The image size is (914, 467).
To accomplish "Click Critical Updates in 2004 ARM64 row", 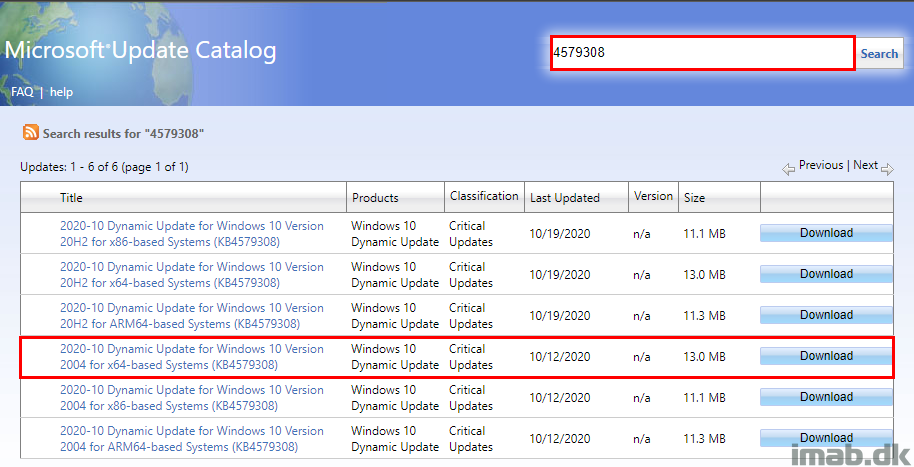I will point(471,438).
